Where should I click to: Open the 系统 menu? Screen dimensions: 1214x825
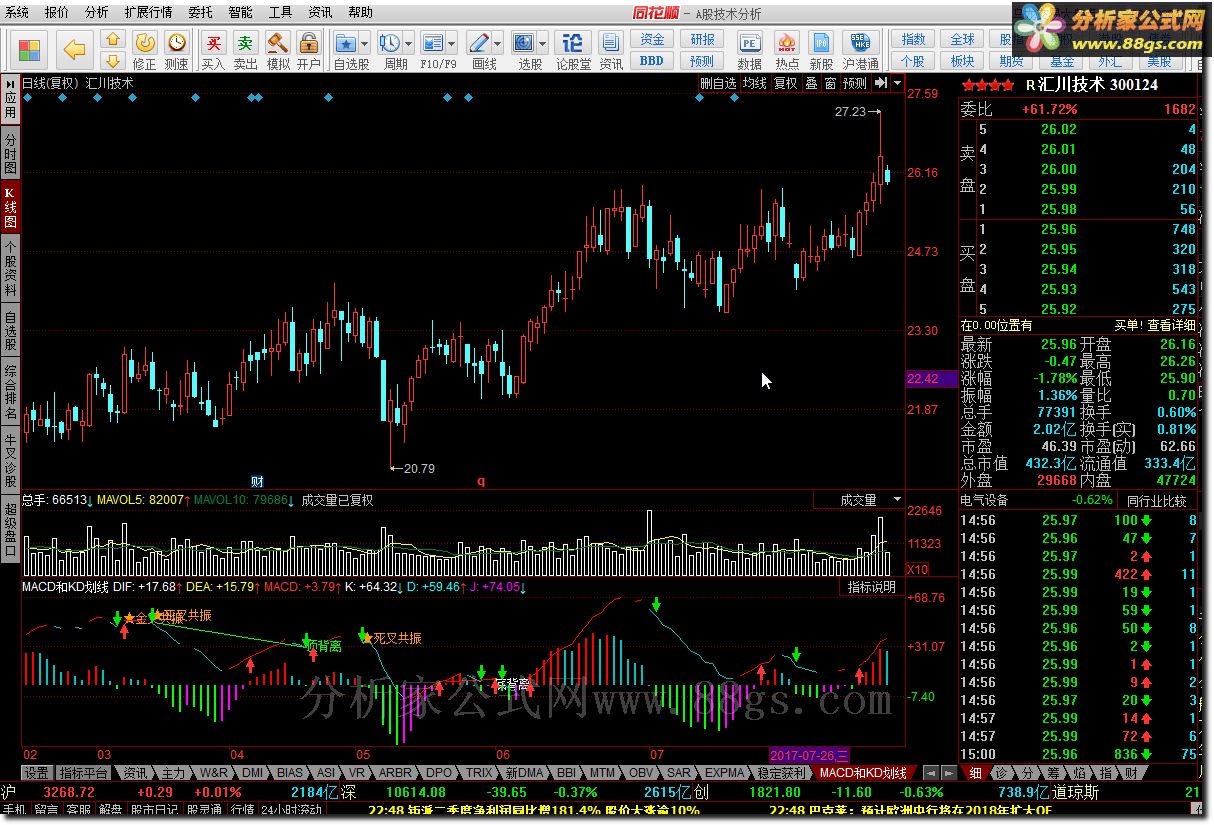click(18, 12)
